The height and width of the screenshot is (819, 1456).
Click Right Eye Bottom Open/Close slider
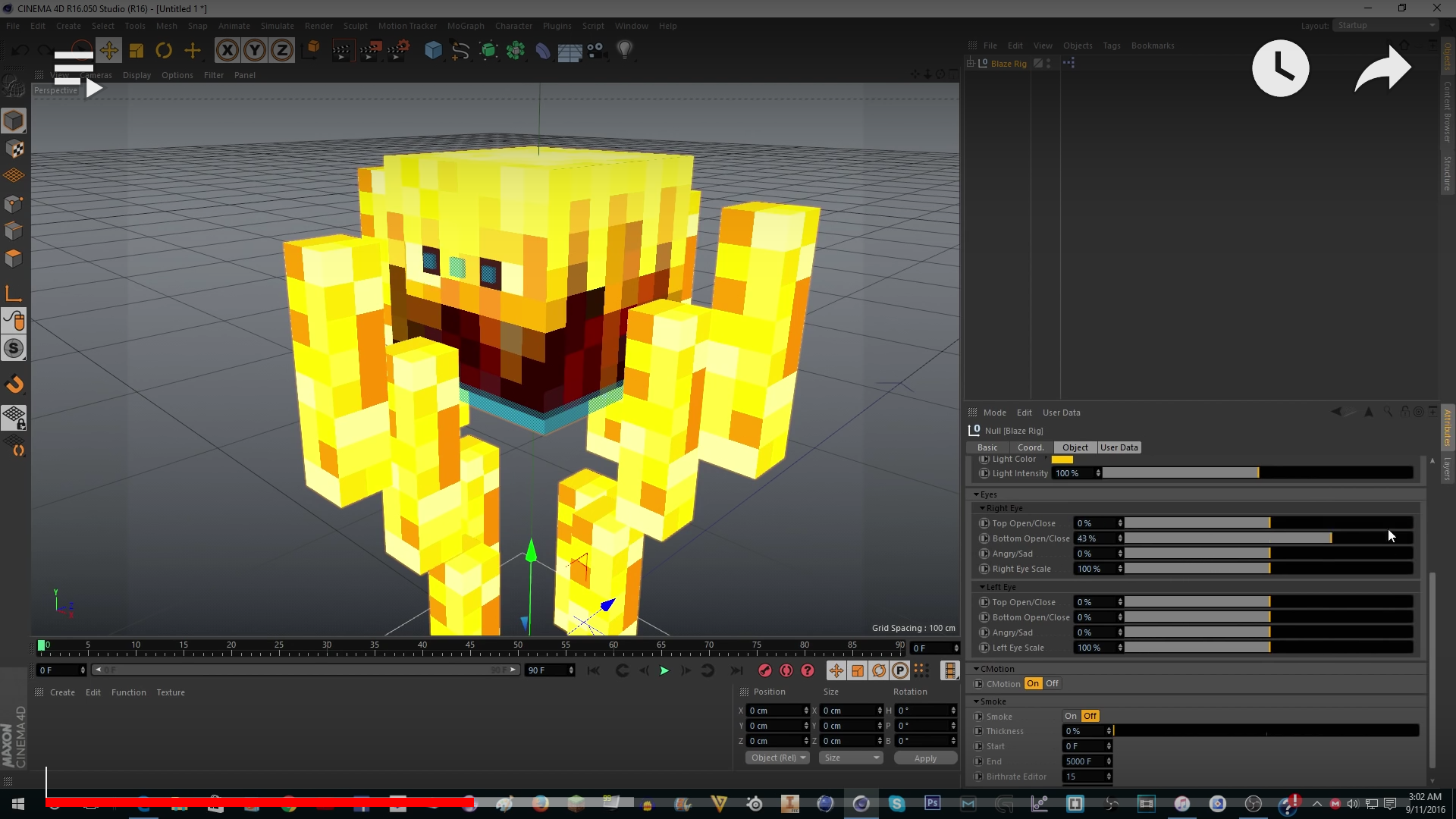[x=1269, y=538]
